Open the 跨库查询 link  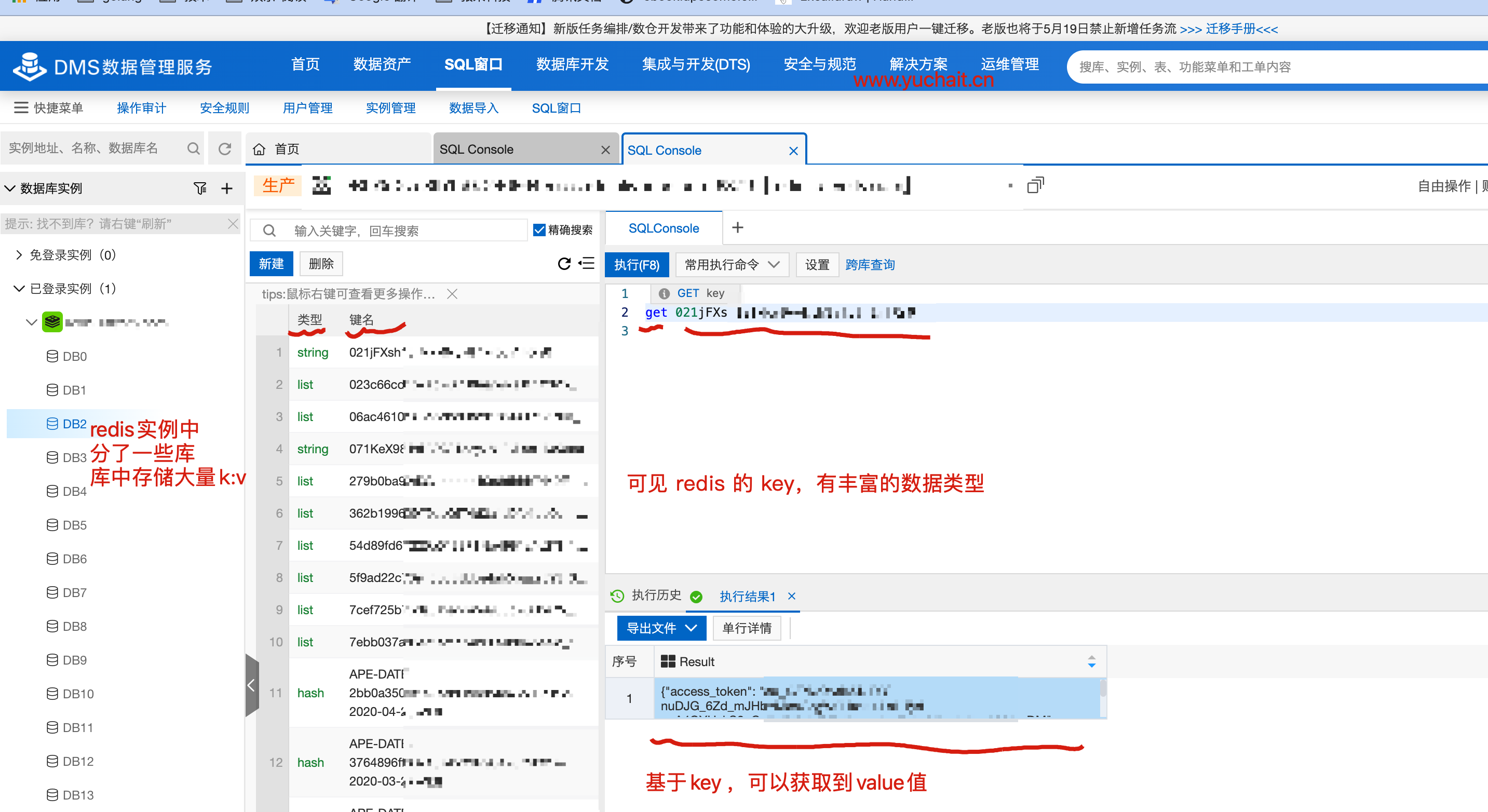click(x=869, y=264)
